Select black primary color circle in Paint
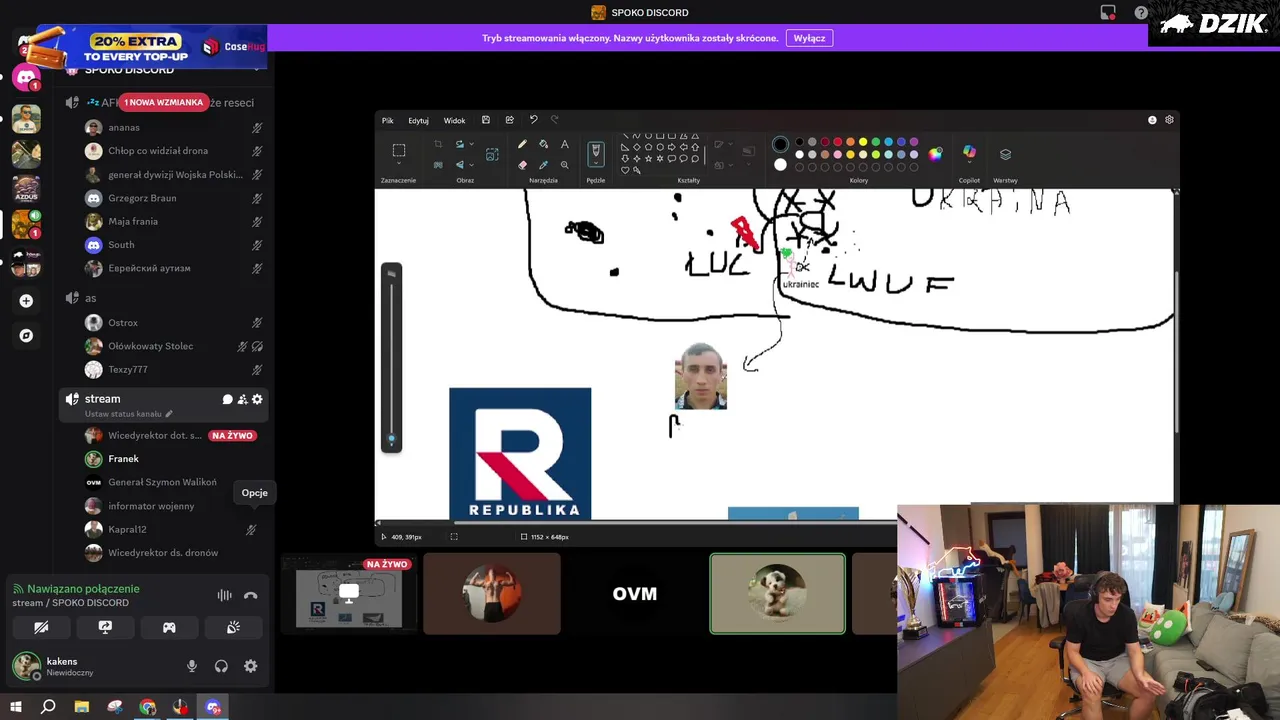The image size is (1280, 720). [780, 144]
